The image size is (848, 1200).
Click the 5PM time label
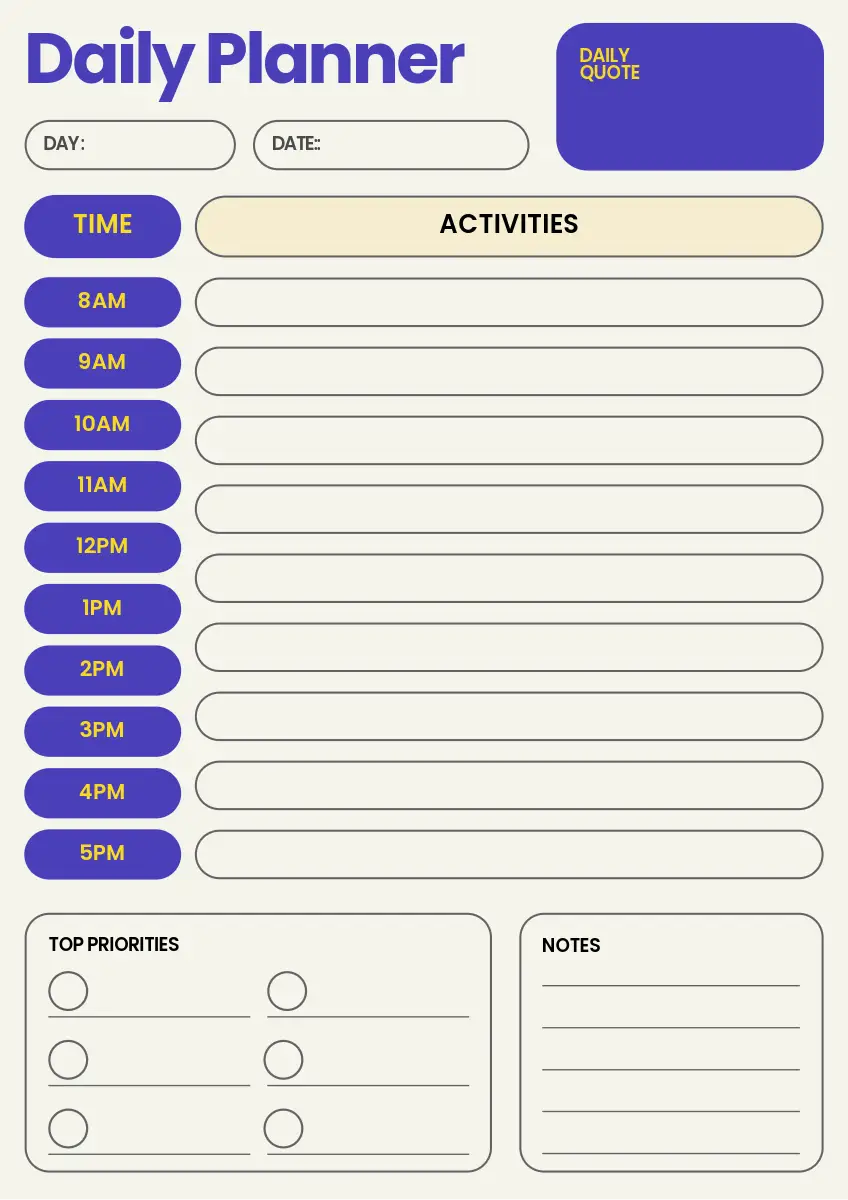pyautogui.click(x=102, y=854)
